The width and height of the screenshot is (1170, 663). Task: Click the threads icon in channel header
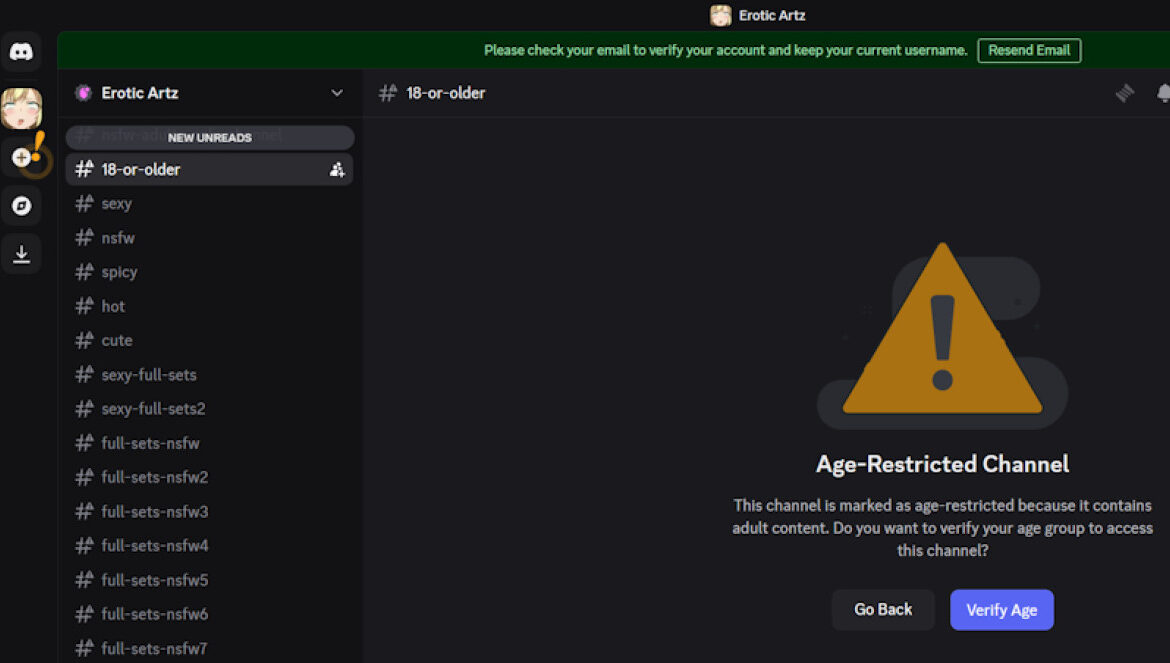[x=1124, y=93]
